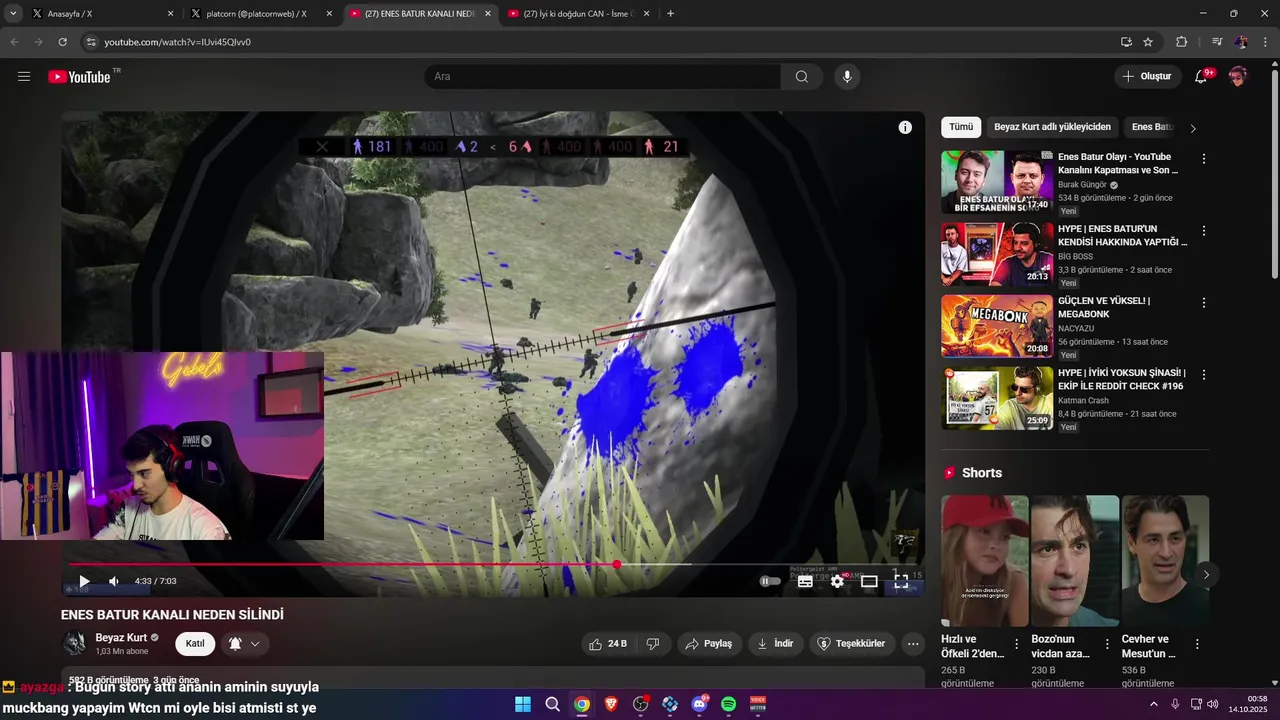Image resolution: width=1280 pixels, height=720 pixels.
Task: Open the MEGABONK video thumbnail
Action: 997,326
